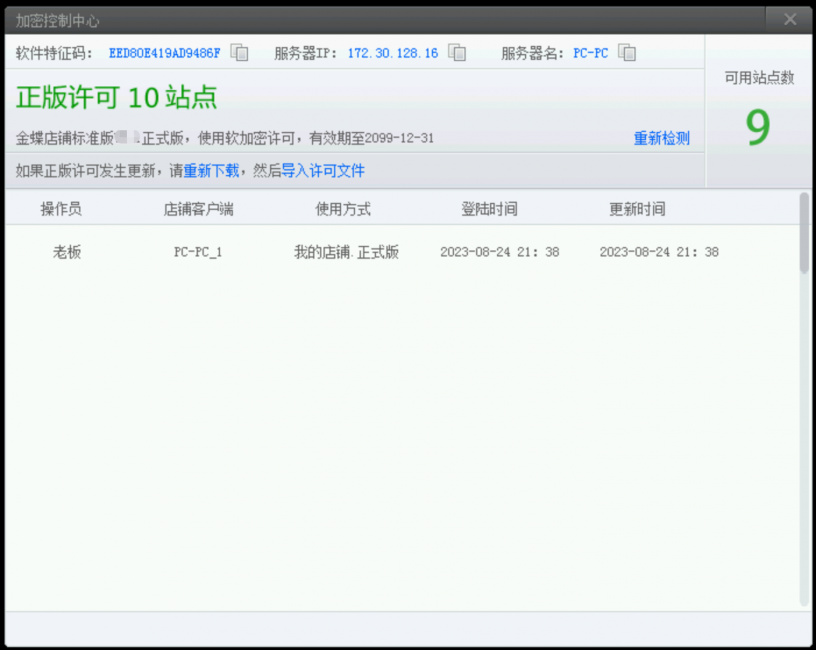Image resolution: width=816 pixels, height=650 pixels.
Task: Click the 重新检测 link
Action: tap(661, 138)
